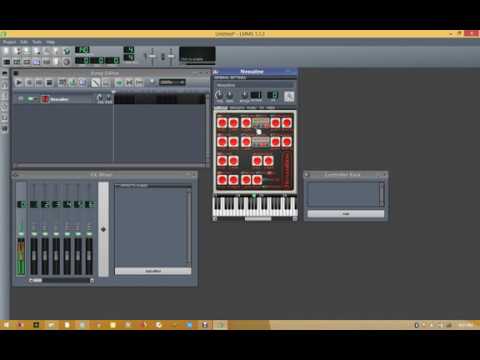480x360 pixels.
Task: Open an existing project from the toolbar
Action: [x=26, y=51]
